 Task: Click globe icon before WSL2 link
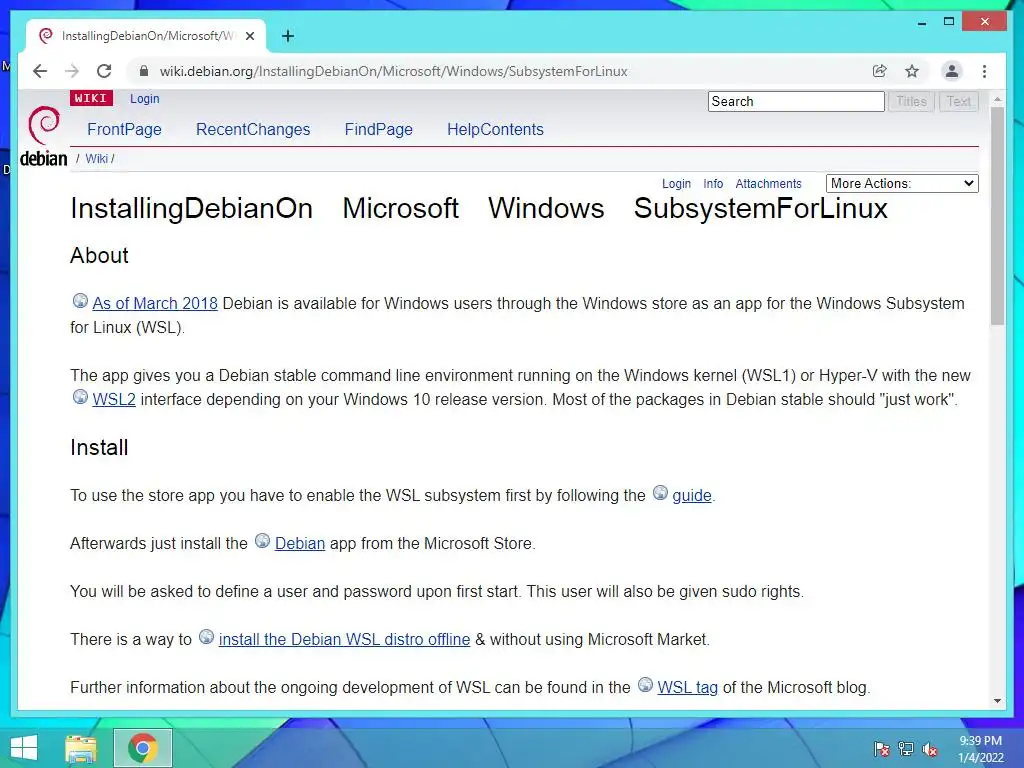80,396
